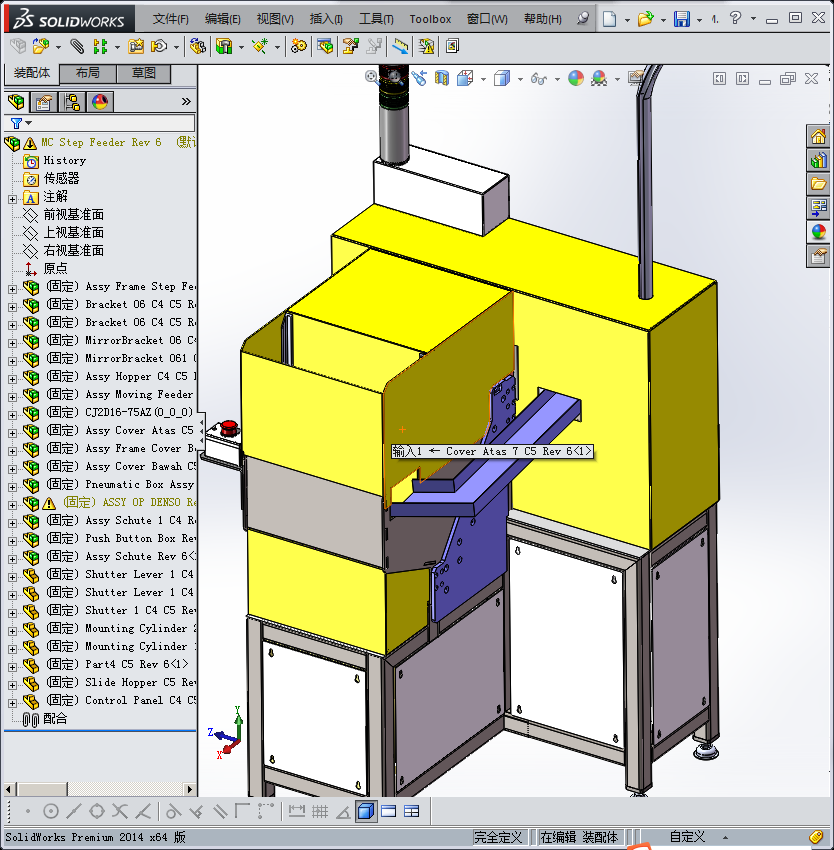
Task: Select the 前视基准面 plane in tree
Action: coord(73,215)
